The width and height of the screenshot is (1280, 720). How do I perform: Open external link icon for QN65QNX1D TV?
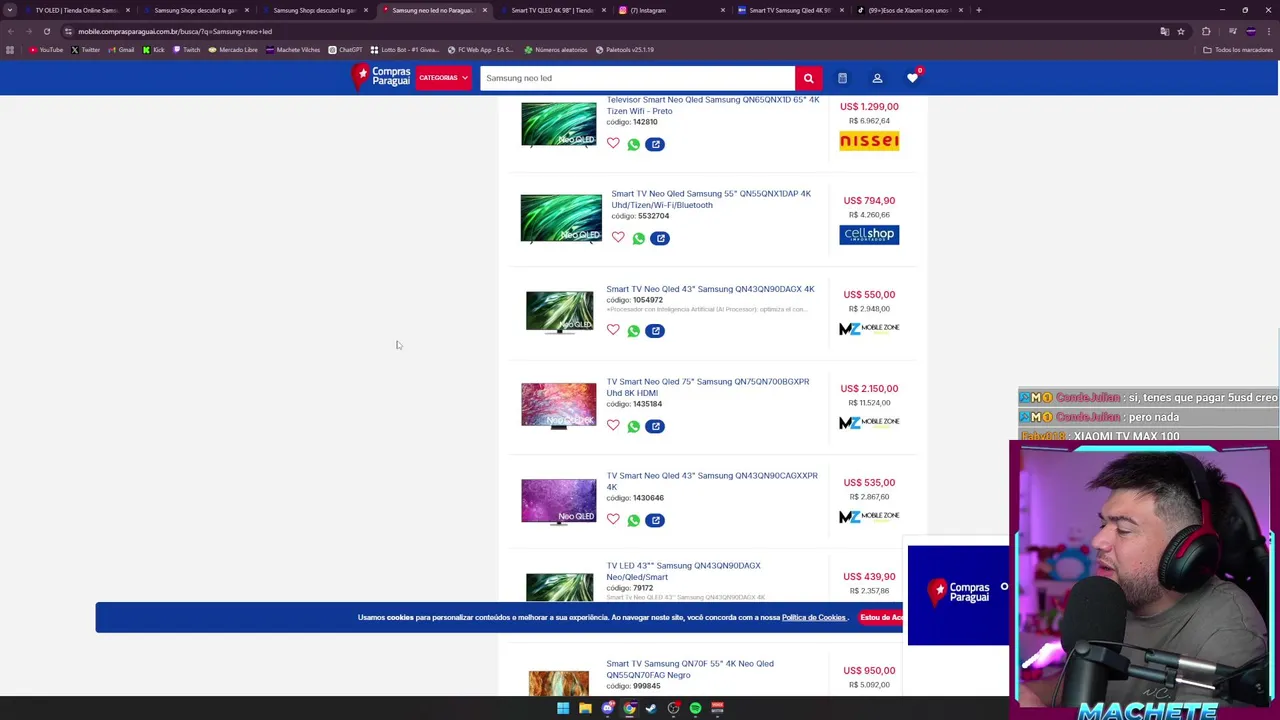tap(655, 144)
